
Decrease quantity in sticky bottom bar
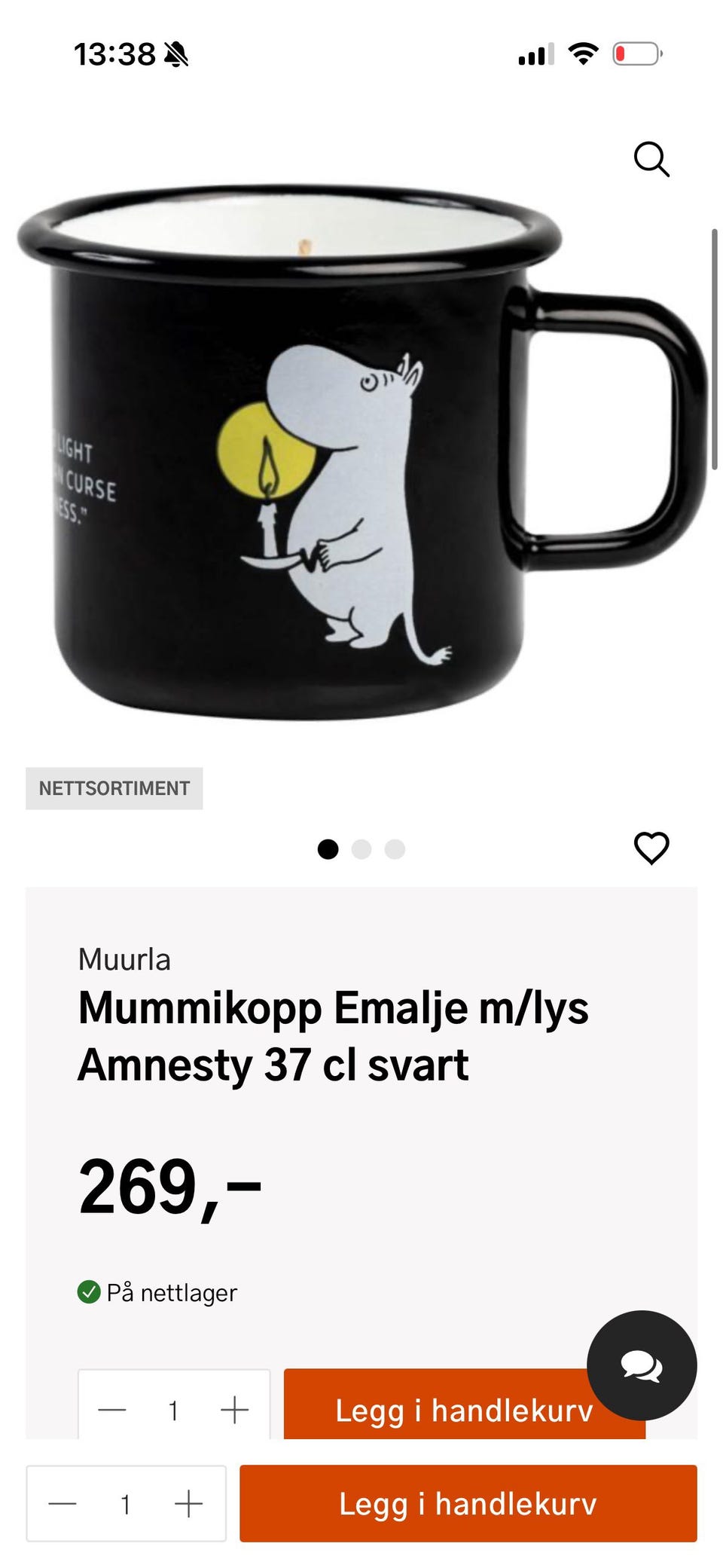(x=63, y=1504)
